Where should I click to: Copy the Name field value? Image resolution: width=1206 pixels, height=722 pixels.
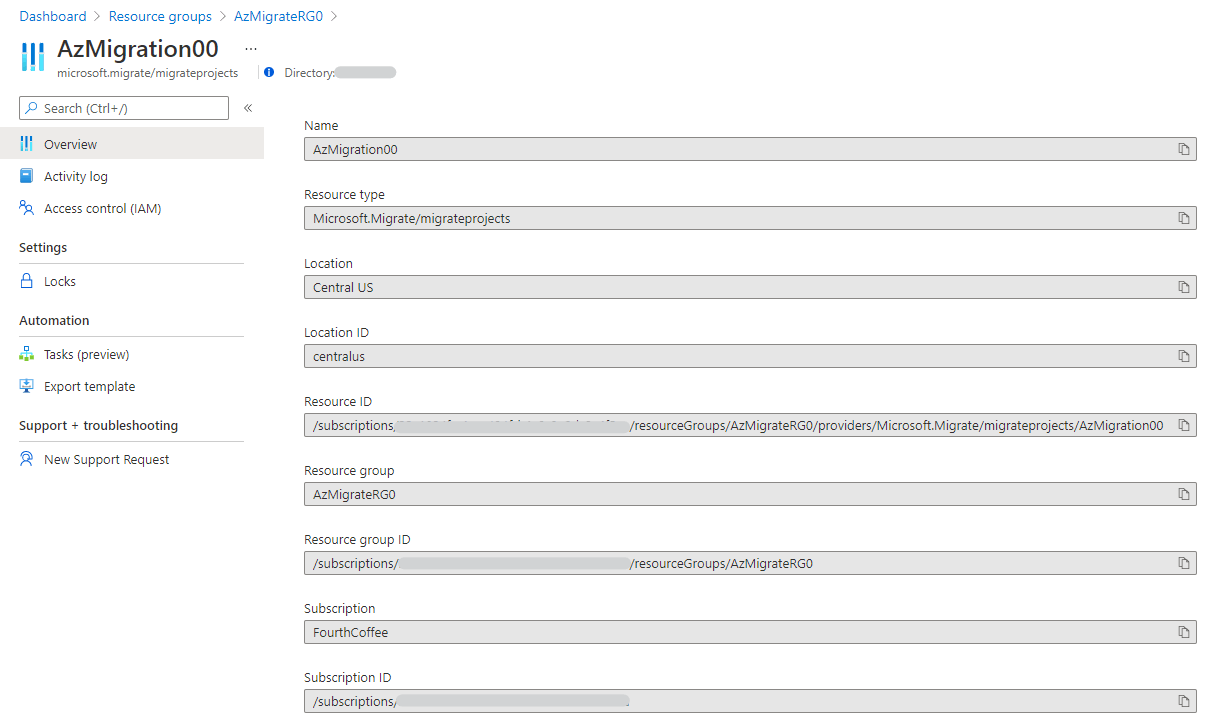pyautogui.click(x=1183, y=149)
